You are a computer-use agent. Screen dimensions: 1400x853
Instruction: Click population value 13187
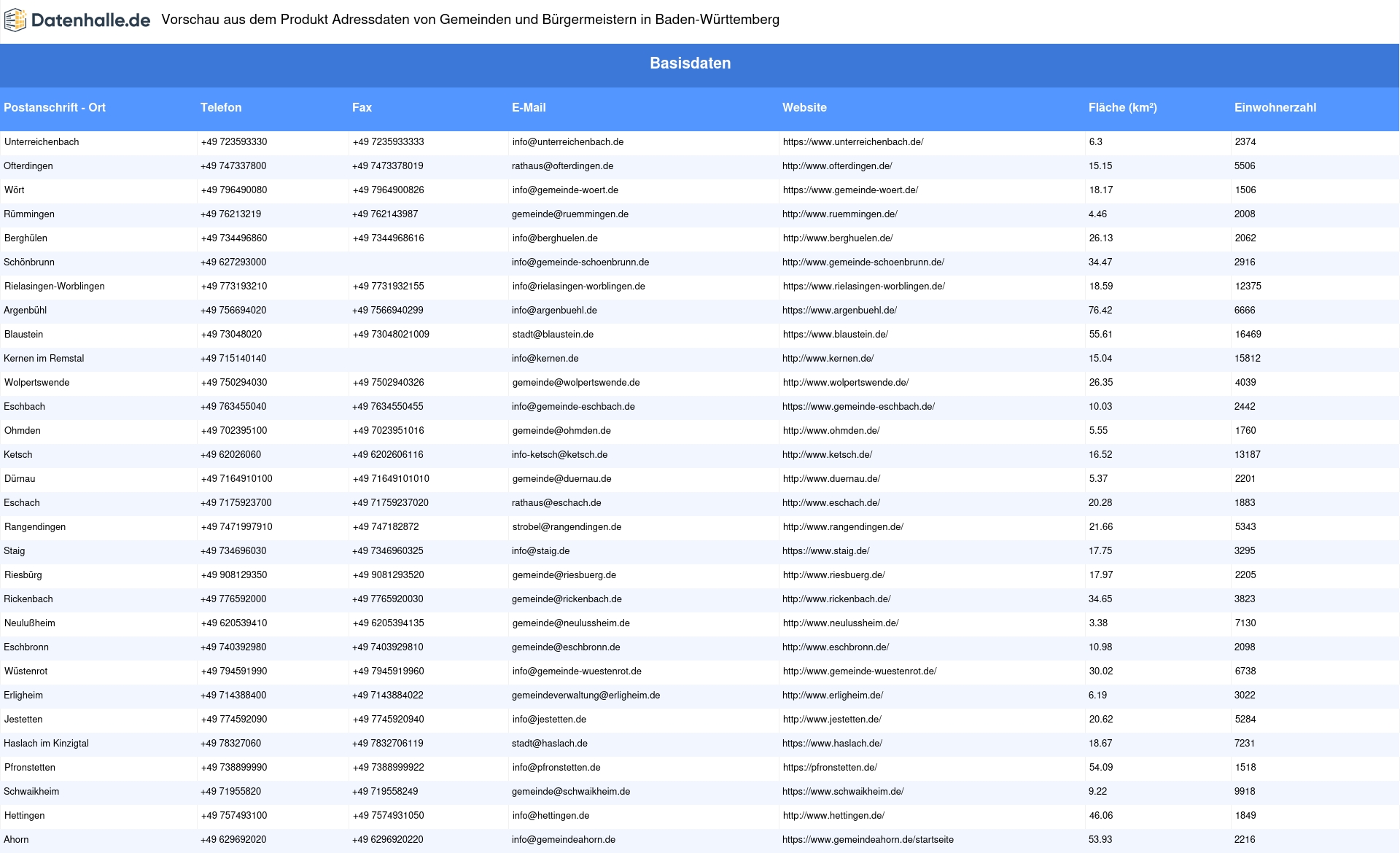pyautogui.click(x=1248, y=455)
